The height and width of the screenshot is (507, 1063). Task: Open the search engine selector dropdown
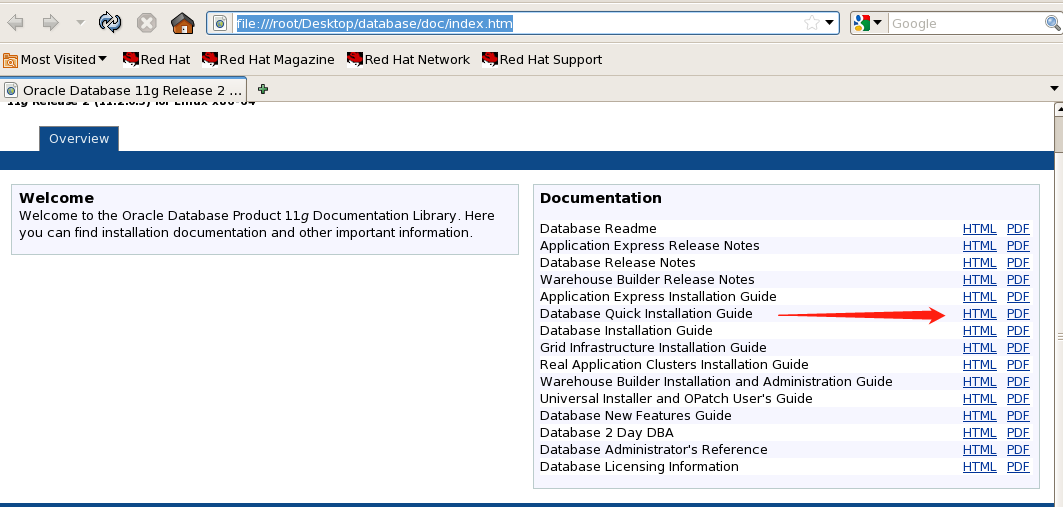click(x=868, y=23)
